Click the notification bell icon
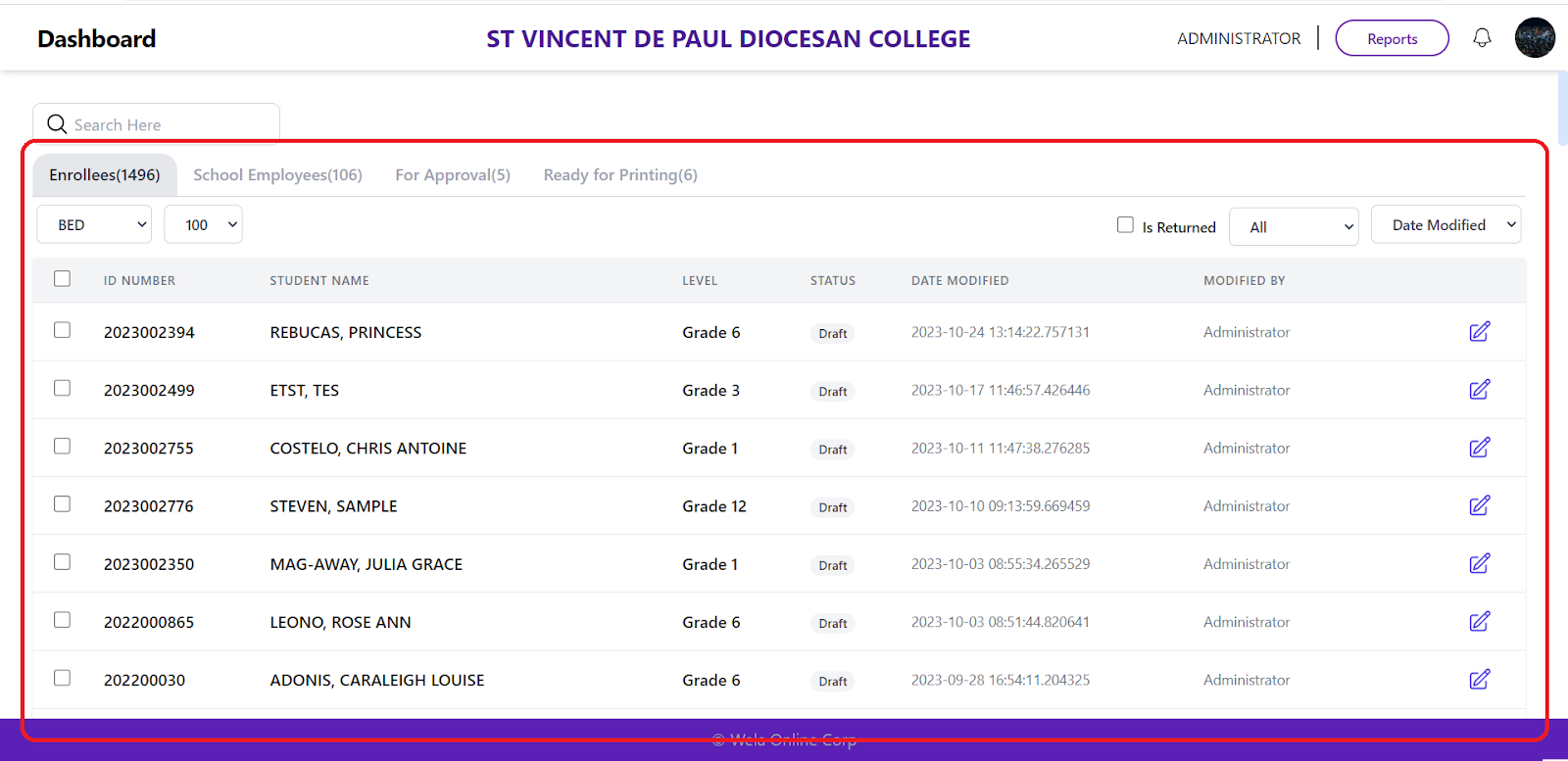The image size is (1568, 761). [1482, 38]
